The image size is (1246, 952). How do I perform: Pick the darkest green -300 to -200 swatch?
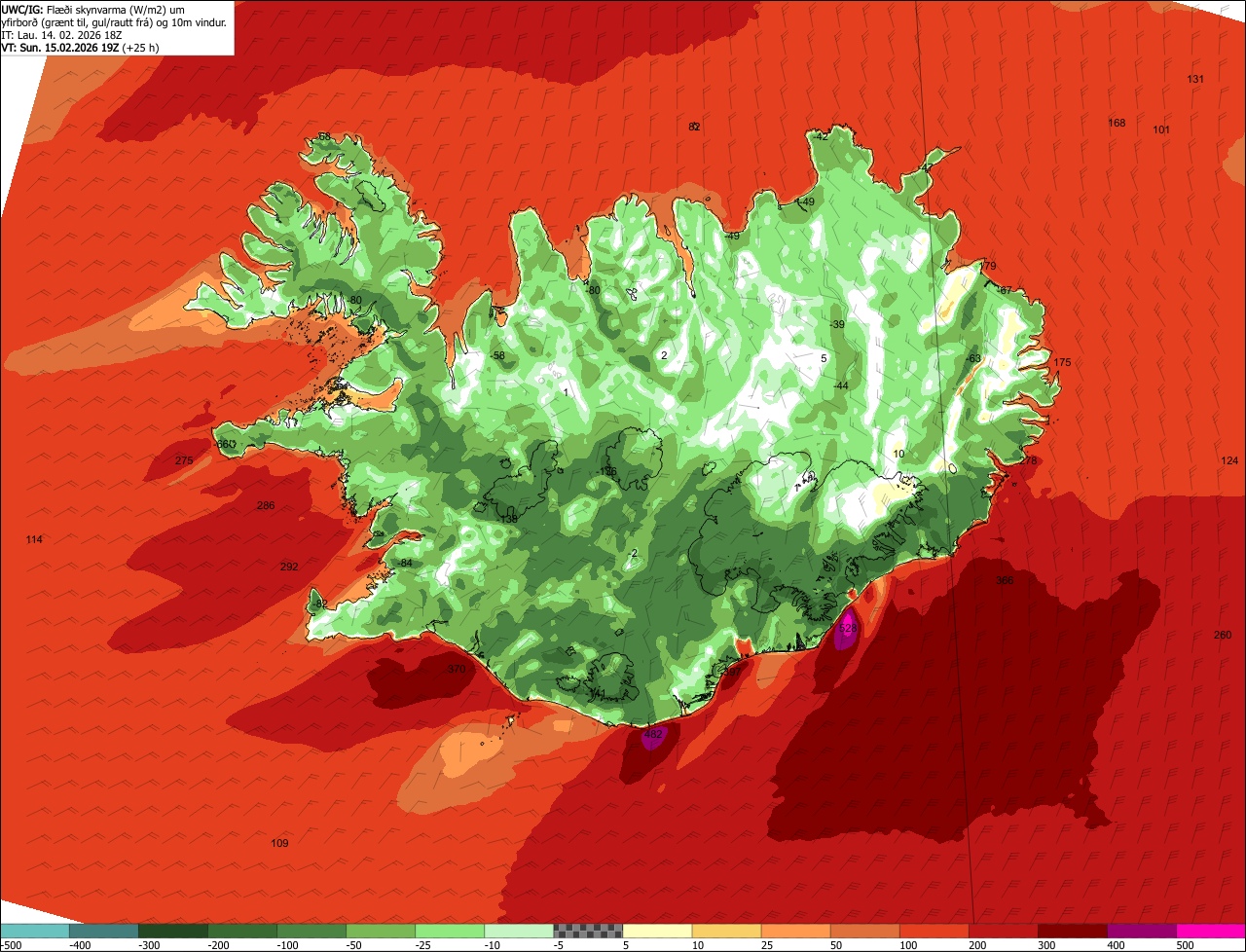pyautogui.click(x=173, y=930)
